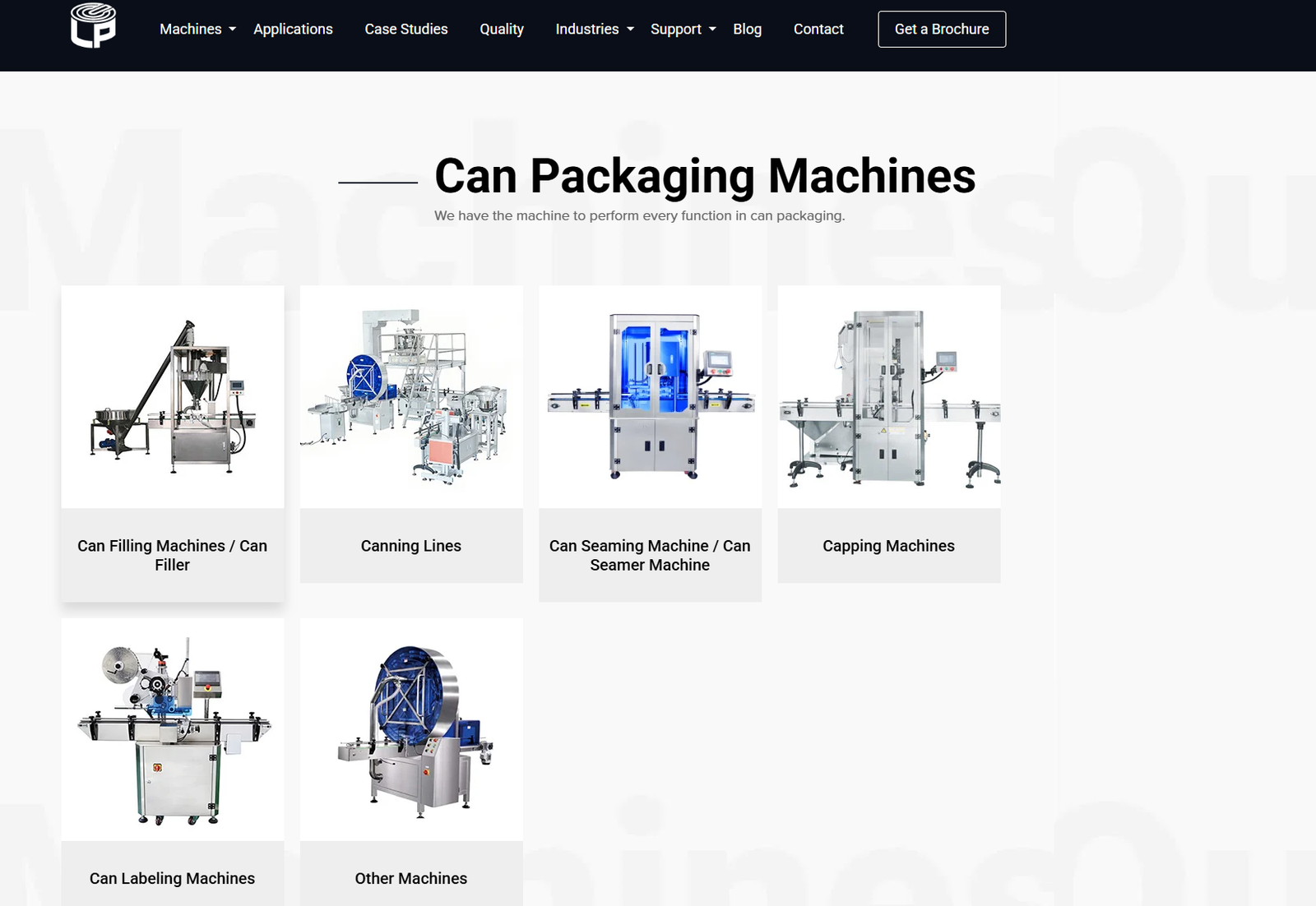Visit the Quality page

502,29
